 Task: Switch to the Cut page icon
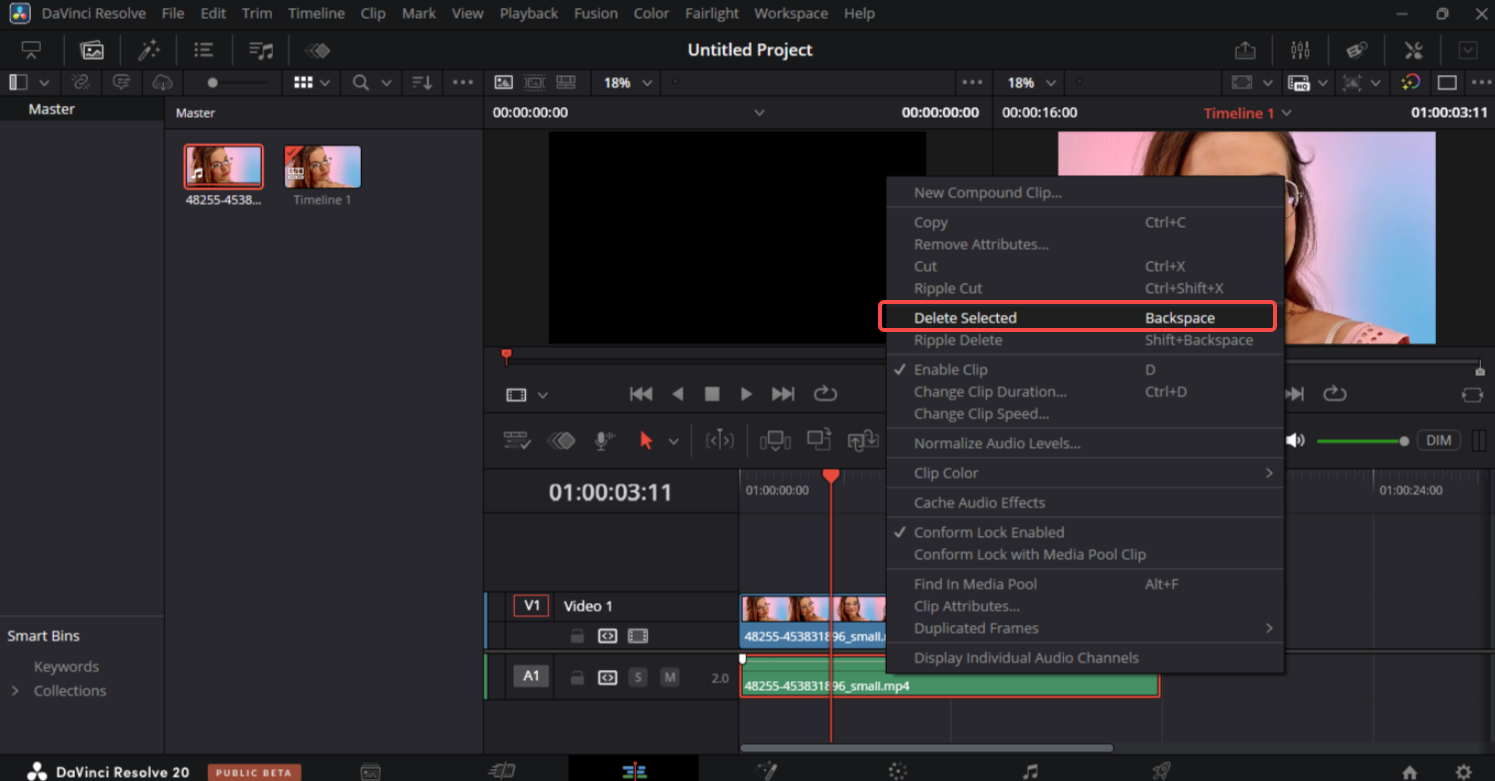[x=502, y=771]
